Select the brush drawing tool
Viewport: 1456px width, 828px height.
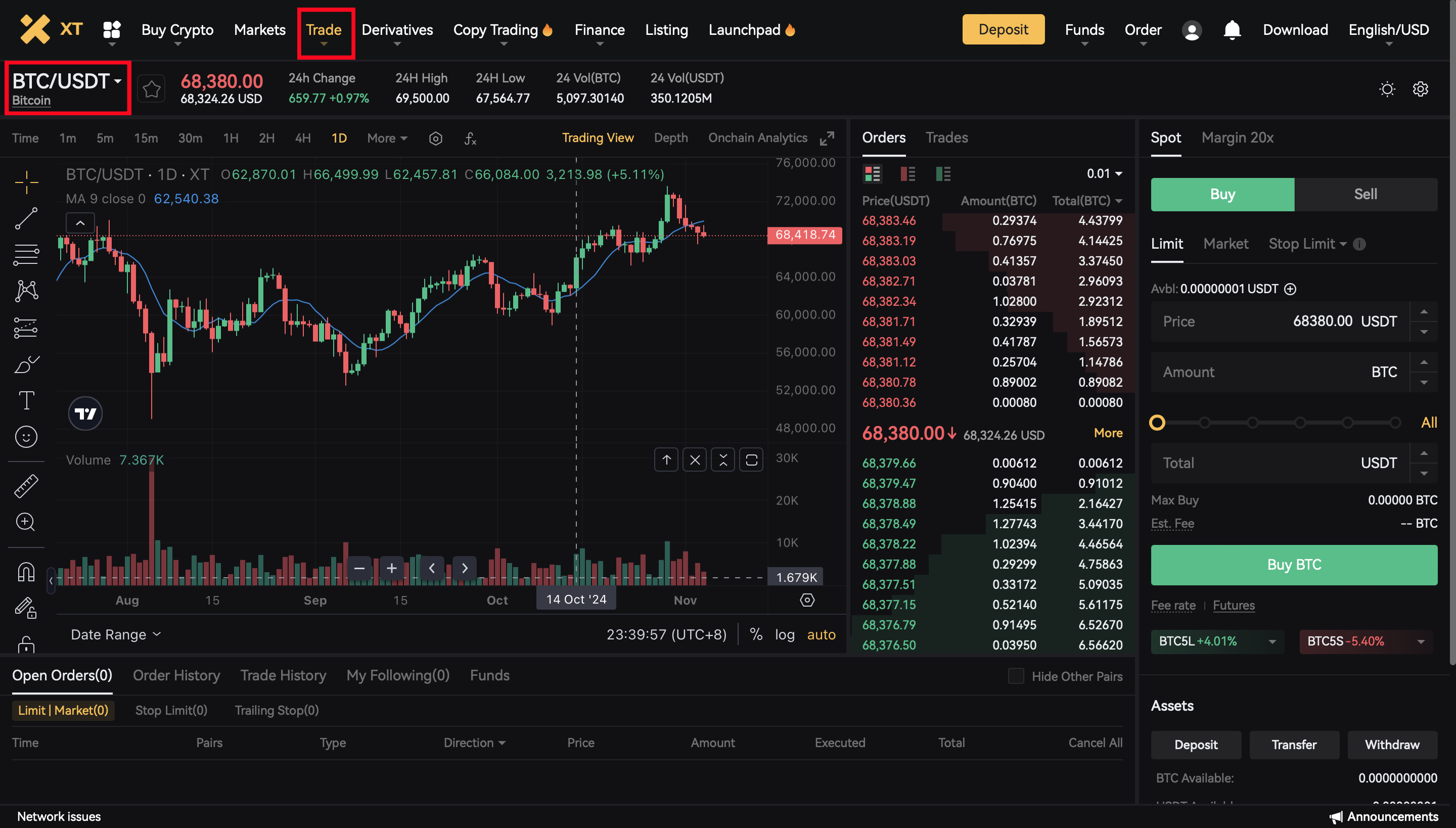tap(26, 364)
